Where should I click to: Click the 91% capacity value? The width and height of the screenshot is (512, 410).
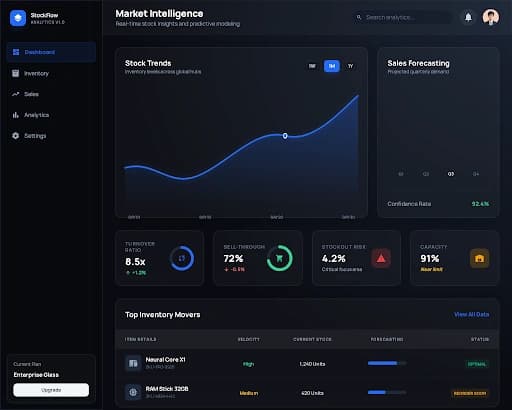pos(430,258)
